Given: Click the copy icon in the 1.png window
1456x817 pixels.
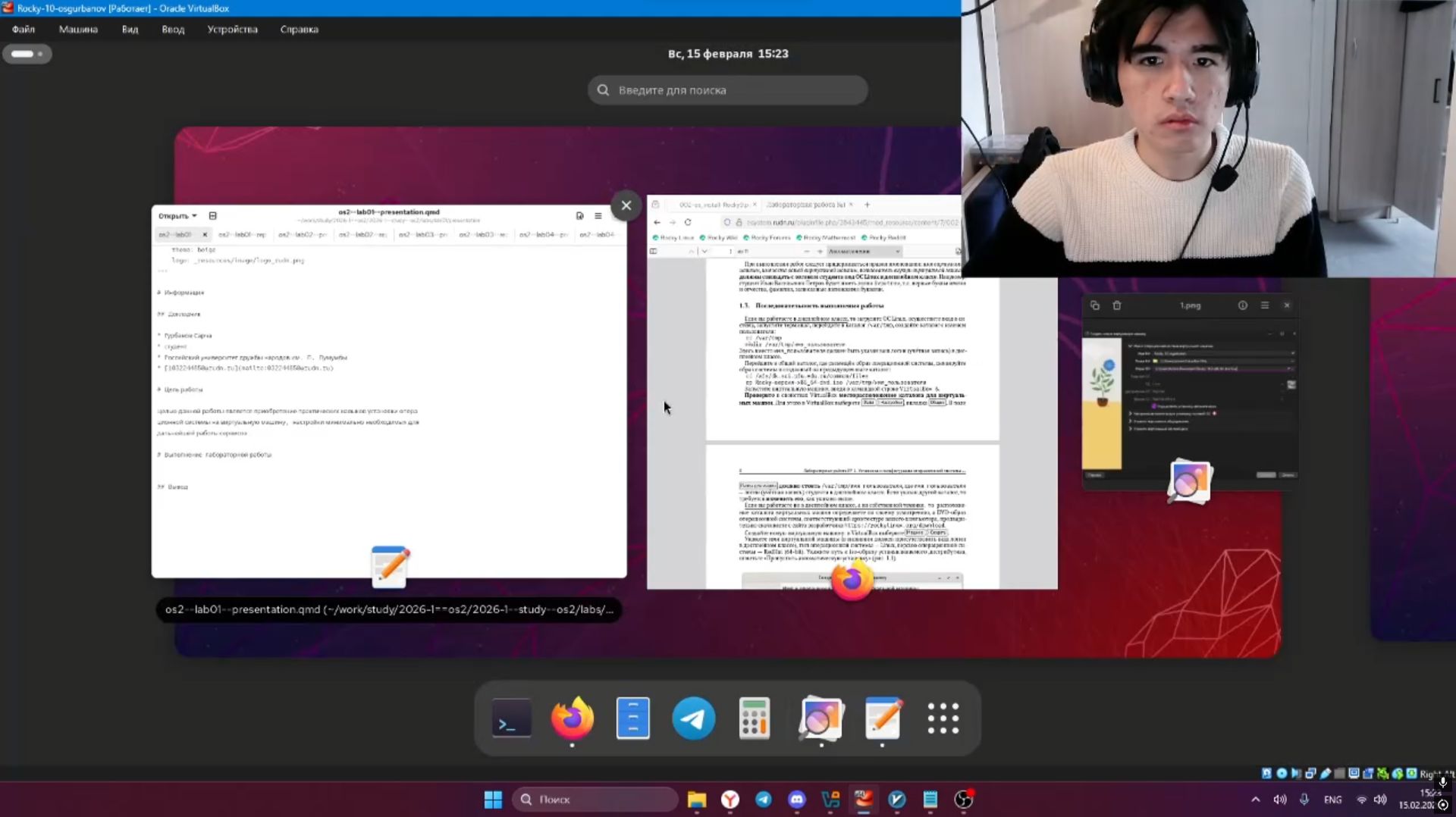Looking at the screenshot, I should (1095, 305).
